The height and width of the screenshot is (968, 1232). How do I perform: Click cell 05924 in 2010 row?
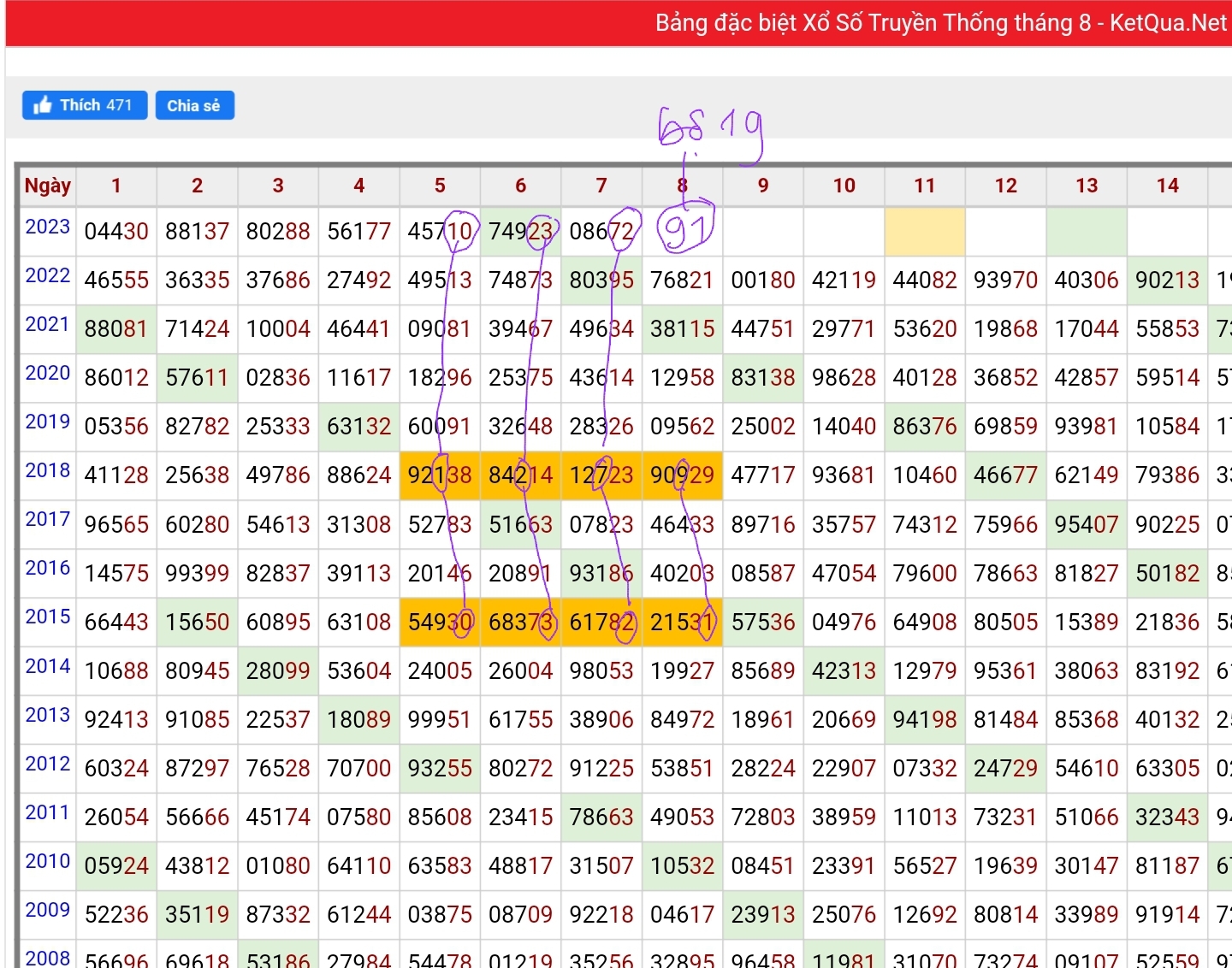click(116, 865)
